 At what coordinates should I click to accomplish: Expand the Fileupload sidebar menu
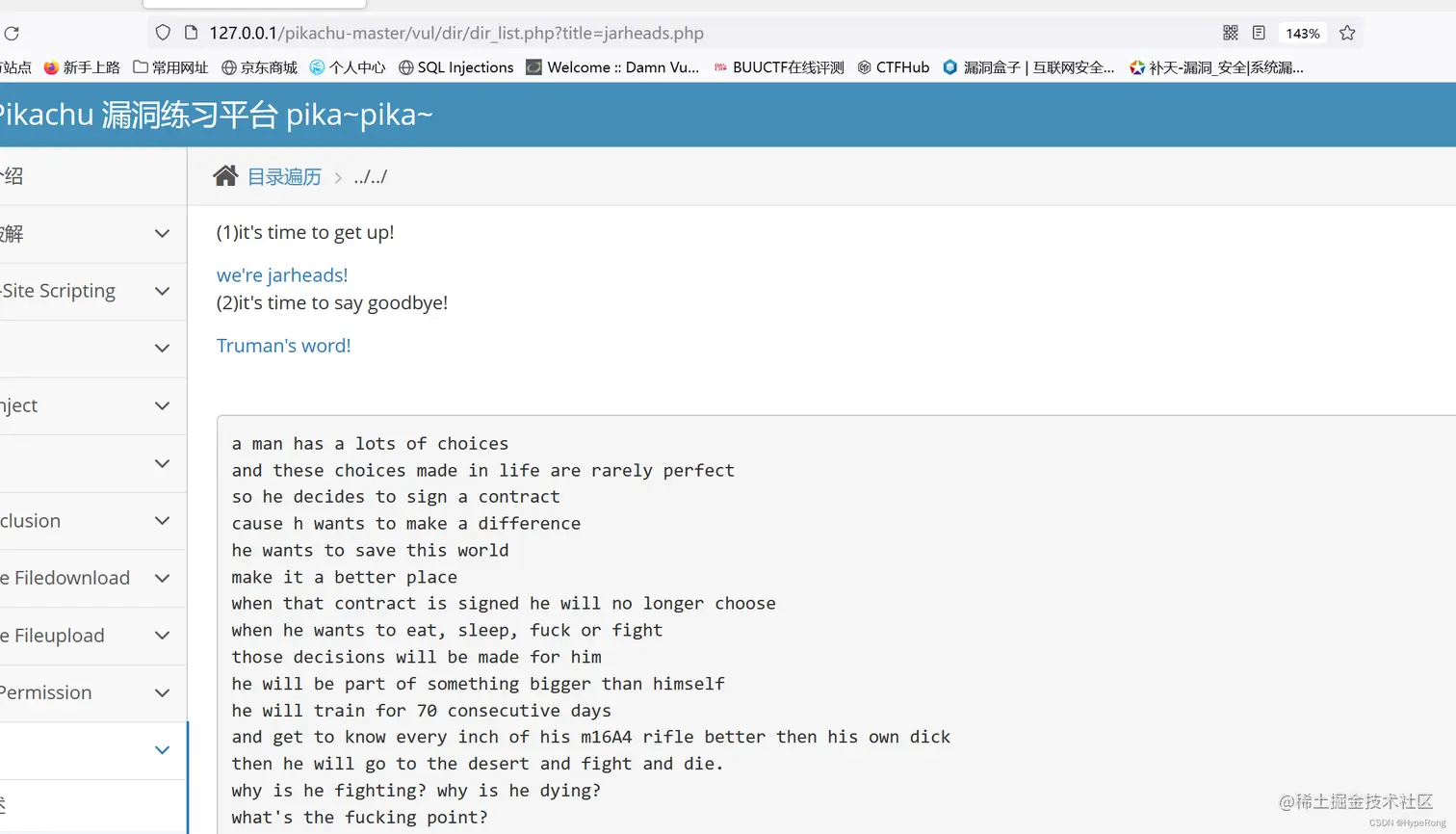click(162, 635)
